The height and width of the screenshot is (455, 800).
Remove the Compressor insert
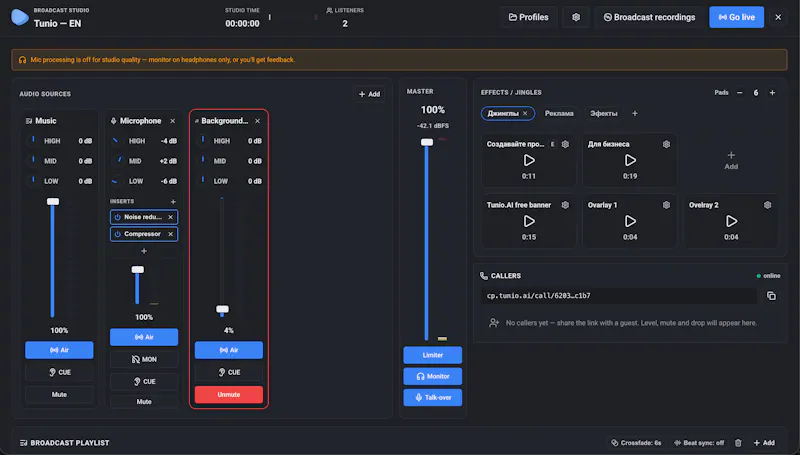point(170,234)
